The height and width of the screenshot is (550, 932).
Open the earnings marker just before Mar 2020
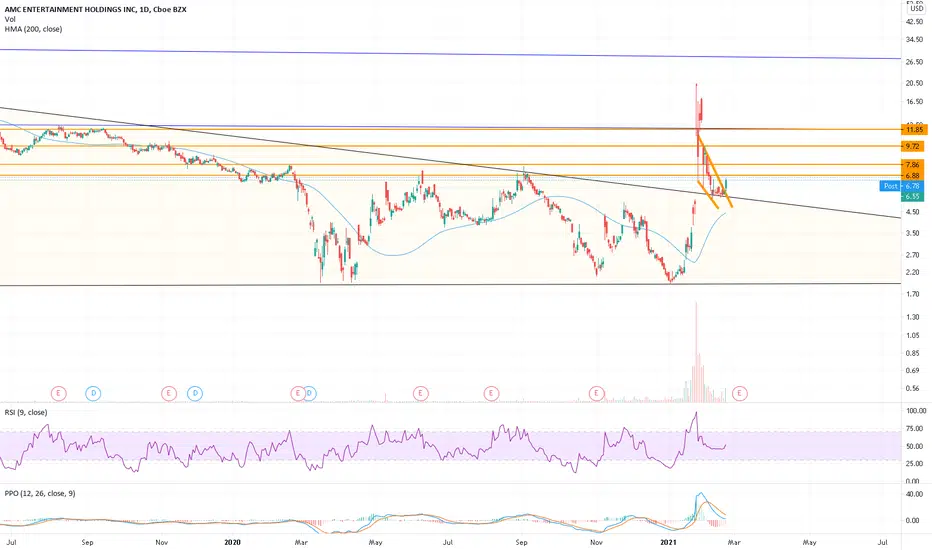(297, 393)
